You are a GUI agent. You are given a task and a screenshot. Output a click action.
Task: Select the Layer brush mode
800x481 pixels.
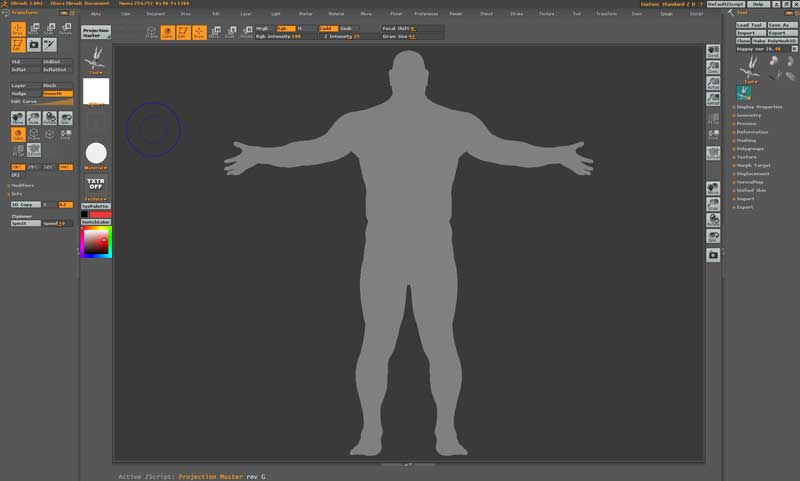tap(26, 86)
